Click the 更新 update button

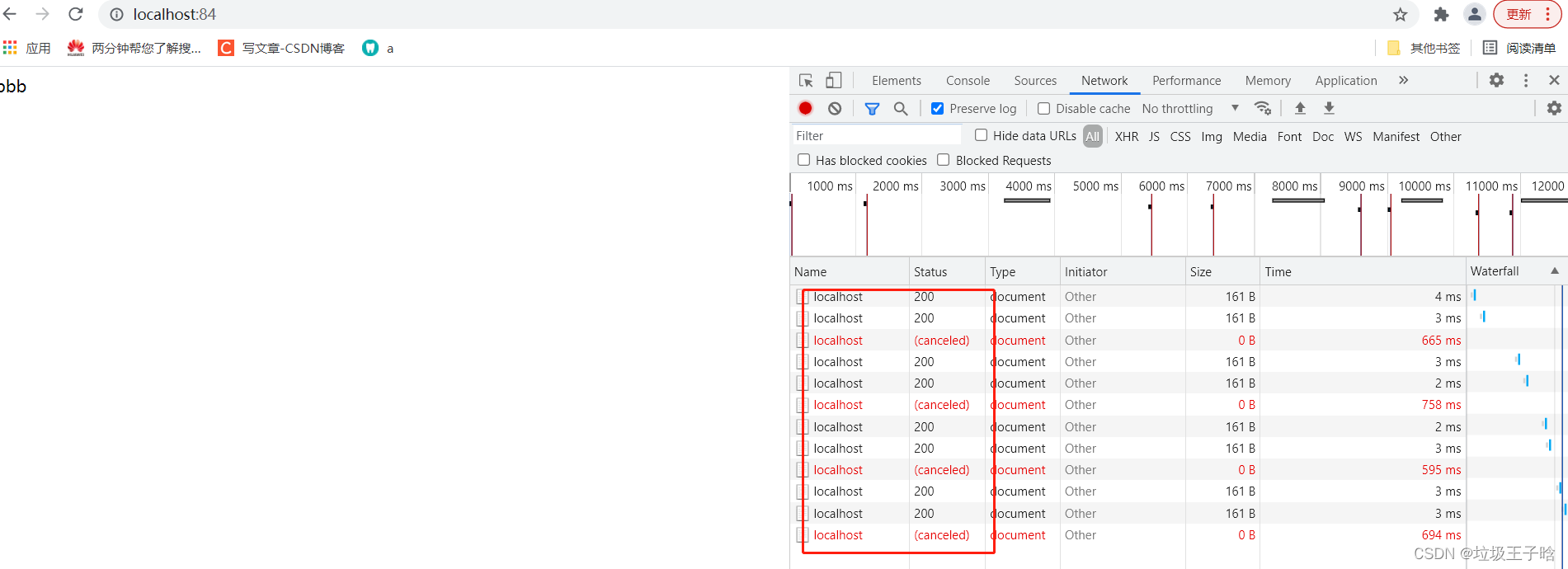(x=1527, y=14)
